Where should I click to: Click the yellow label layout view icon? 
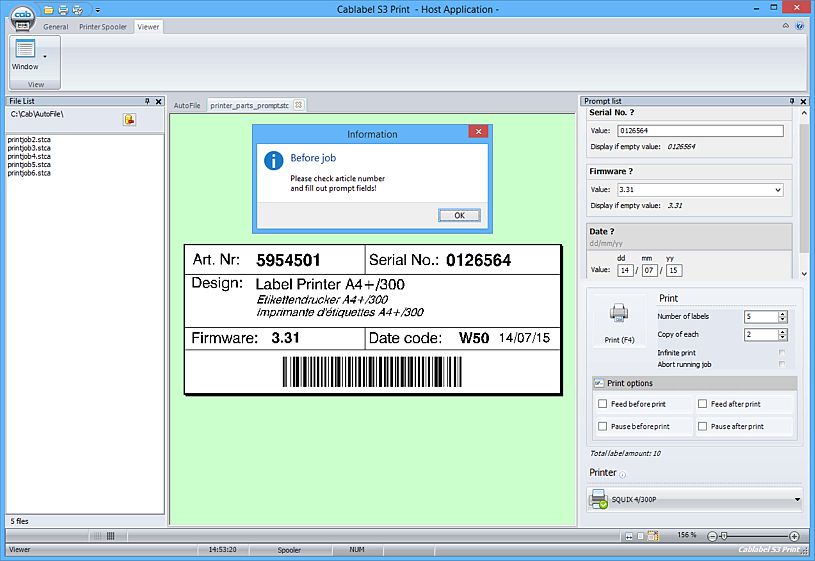pyautogui.click(x=653, y=536)
